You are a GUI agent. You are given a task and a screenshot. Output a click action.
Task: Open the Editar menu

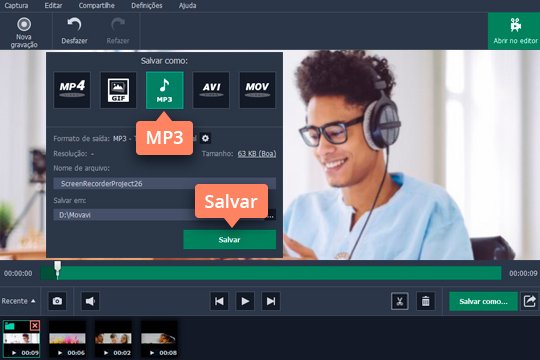[53, 6]
